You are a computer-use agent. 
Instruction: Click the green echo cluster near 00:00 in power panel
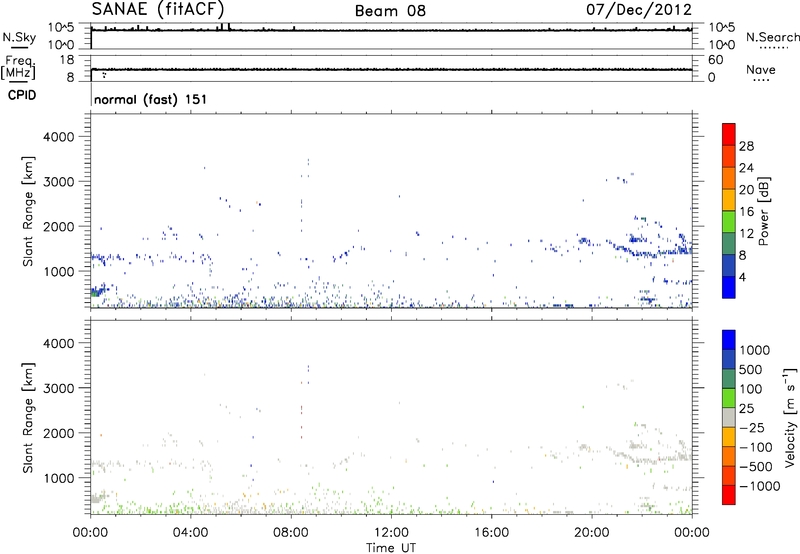point(97,292)
